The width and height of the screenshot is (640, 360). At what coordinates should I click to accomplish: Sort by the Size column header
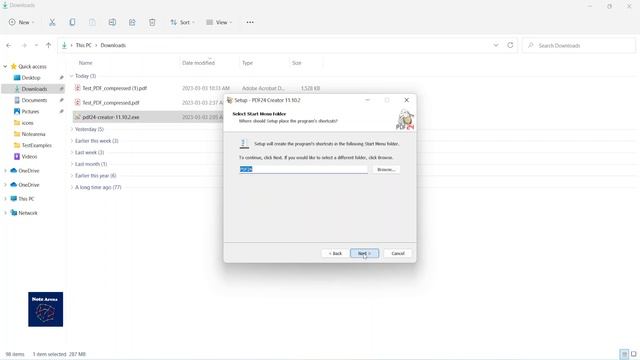[x=297, y=63]
